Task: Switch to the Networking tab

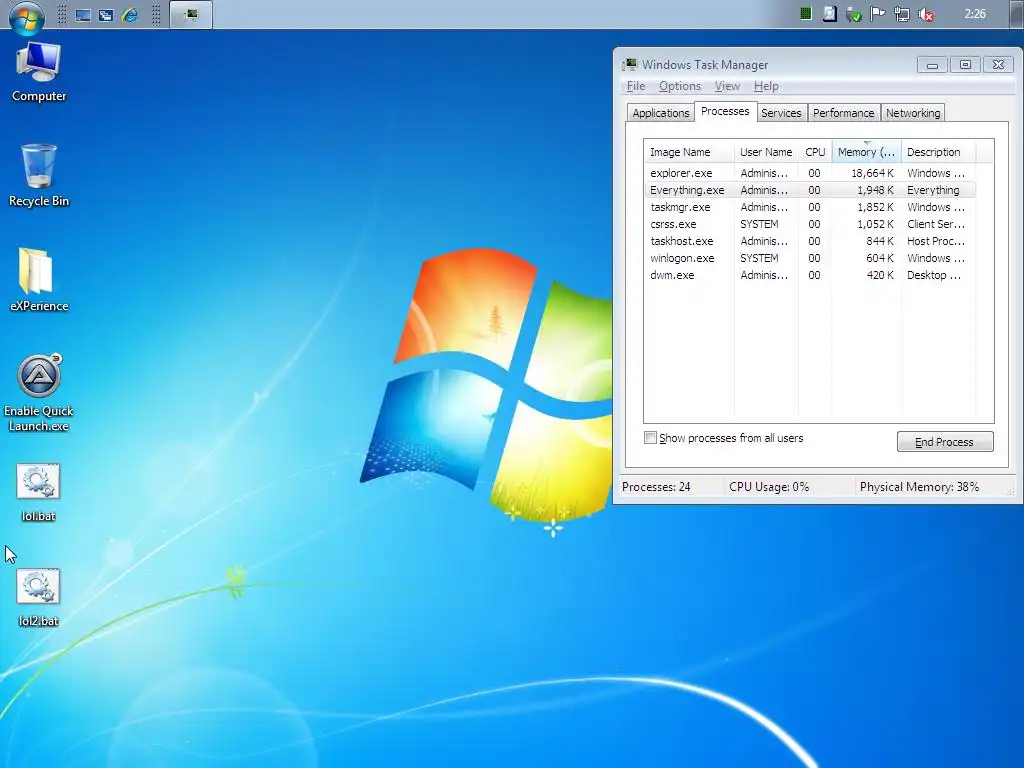Action: (912, 113)
